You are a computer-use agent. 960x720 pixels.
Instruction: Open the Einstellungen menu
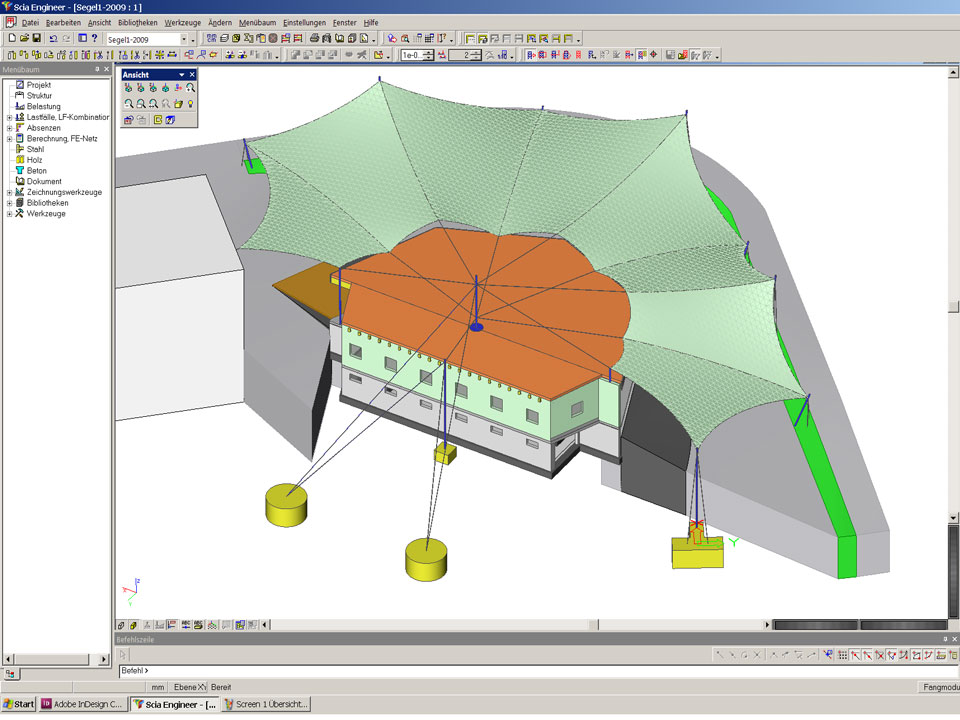(x=304, y=22)
